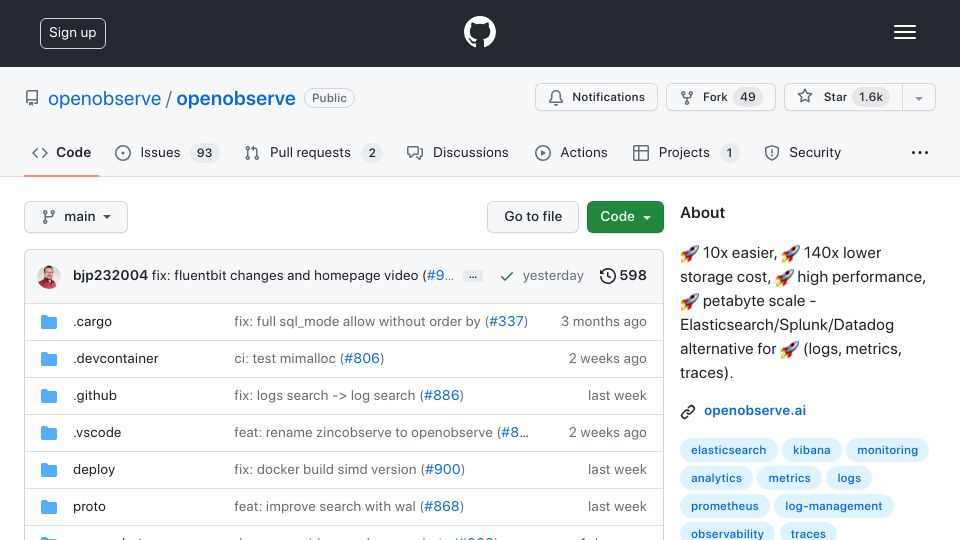Switch to the Discussions tab
The height and width of the screenshot is (540, 960).
click(457, 152)
